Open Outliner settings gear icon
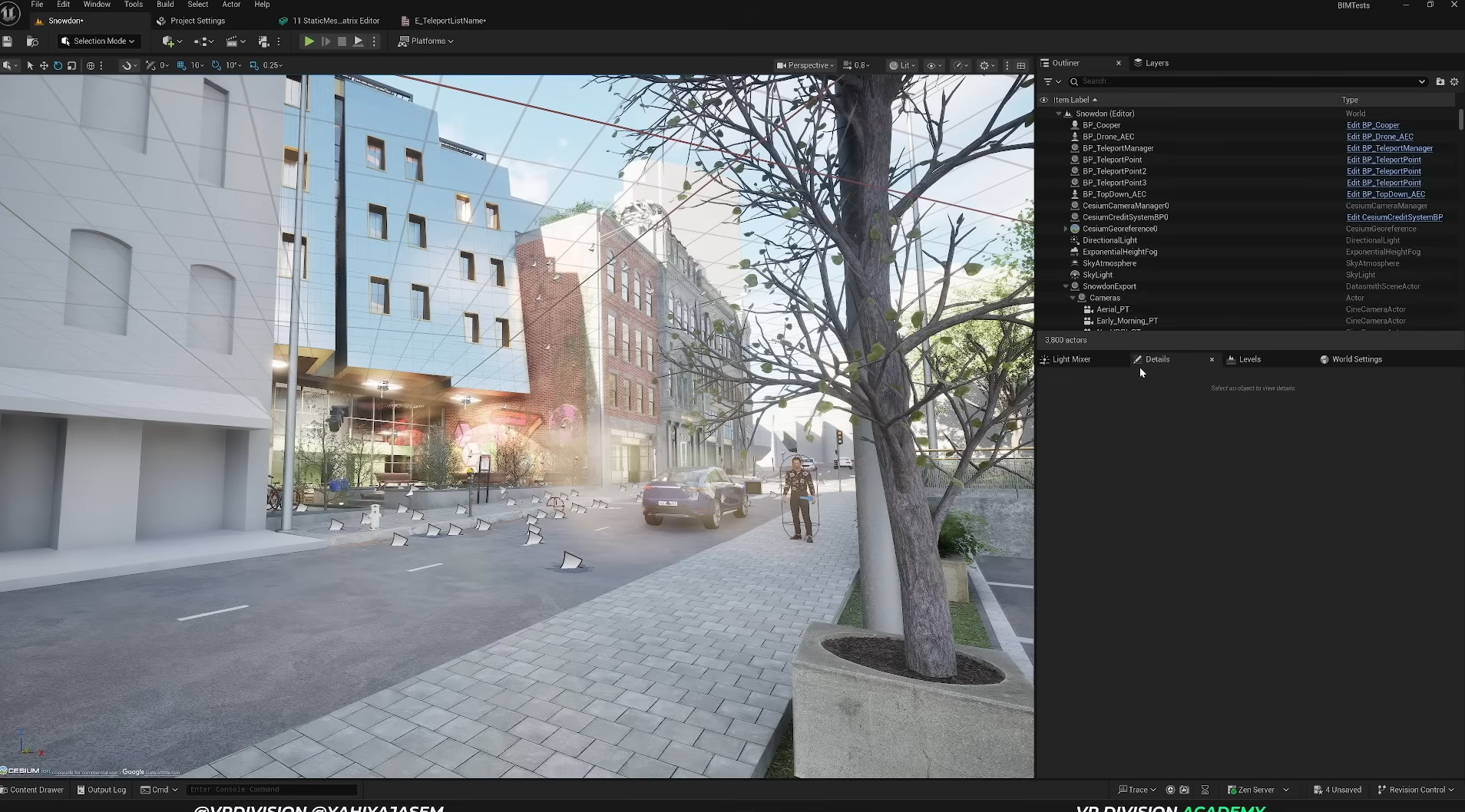 pyautogui.click(x=1453, y=81)
